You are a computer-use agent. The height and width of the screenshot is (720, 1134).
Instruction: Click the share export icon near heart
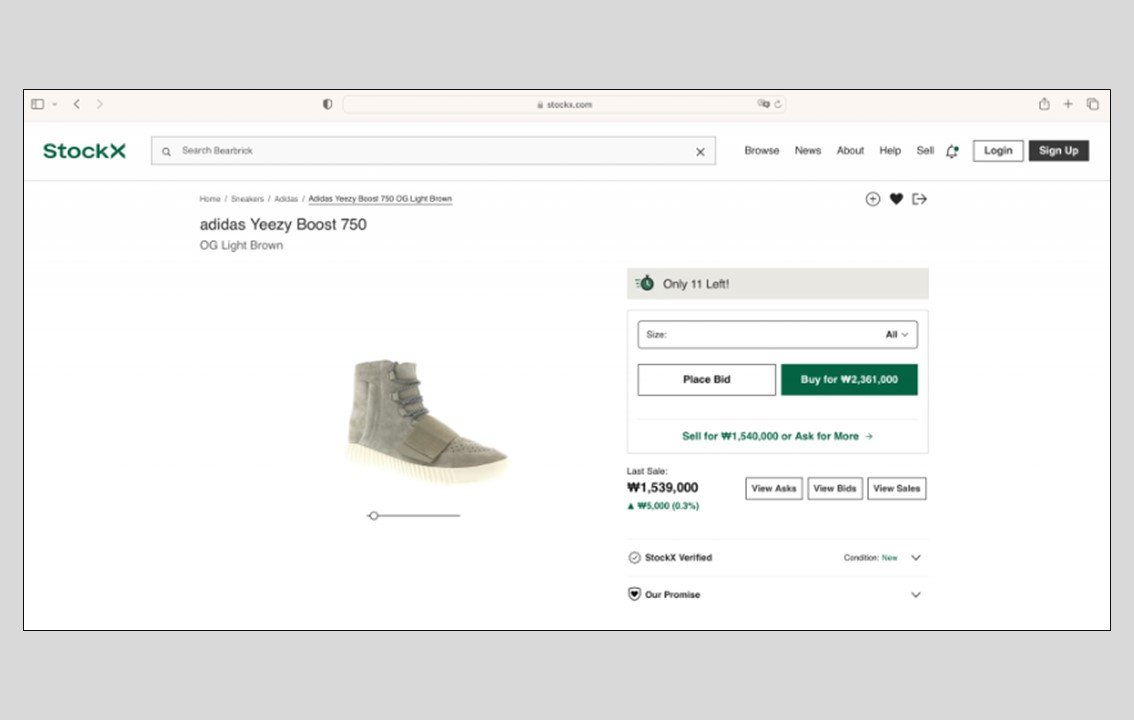920,199
